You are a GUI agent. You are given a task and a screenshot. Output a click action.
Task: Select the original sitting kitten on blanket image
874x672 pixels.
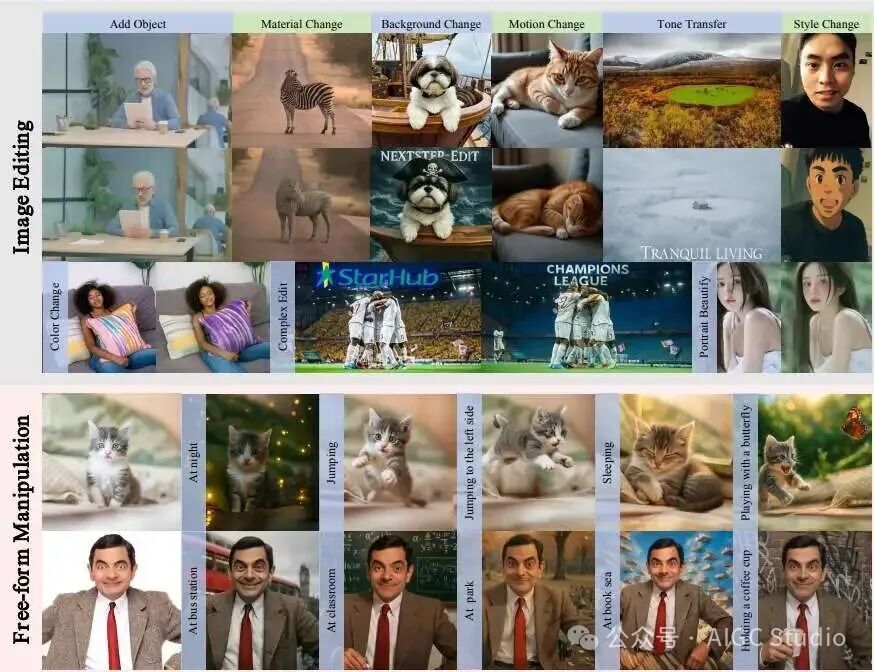(111, 462)
